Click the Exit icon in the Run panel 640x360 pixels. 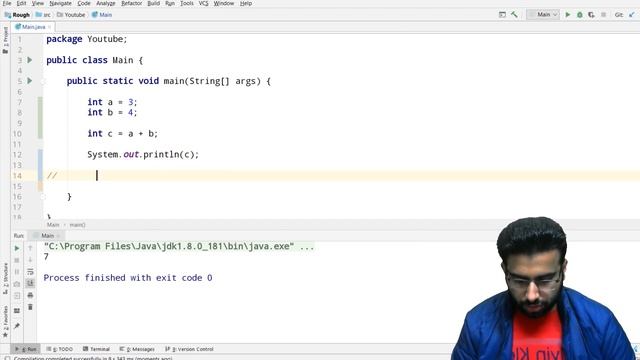coord(17,296)
